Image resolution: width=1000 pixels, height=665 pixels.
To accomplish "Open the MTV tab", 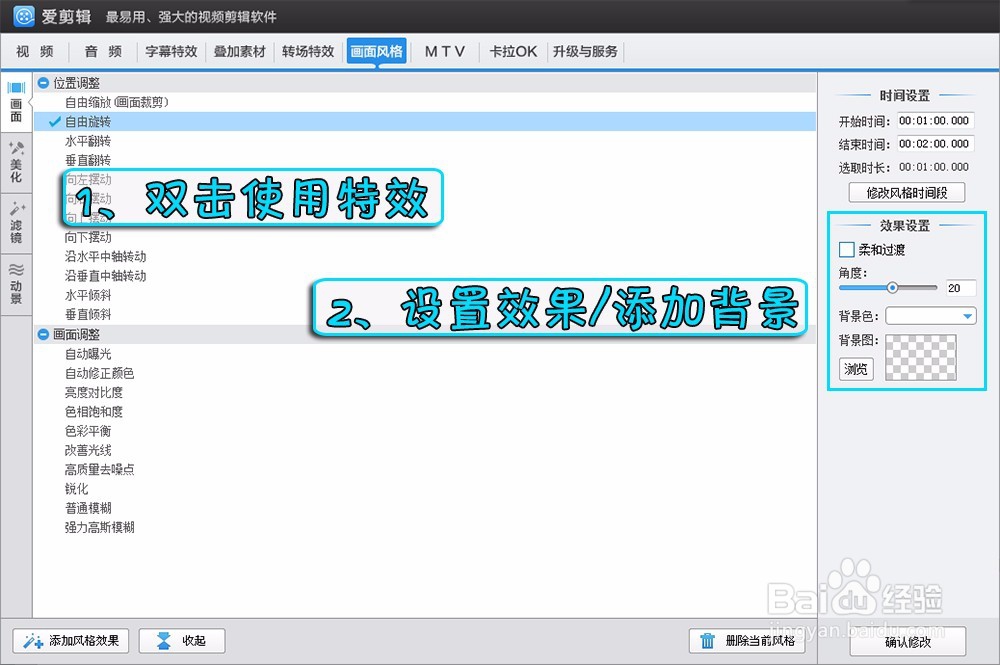I will click(x=445, y=52).
